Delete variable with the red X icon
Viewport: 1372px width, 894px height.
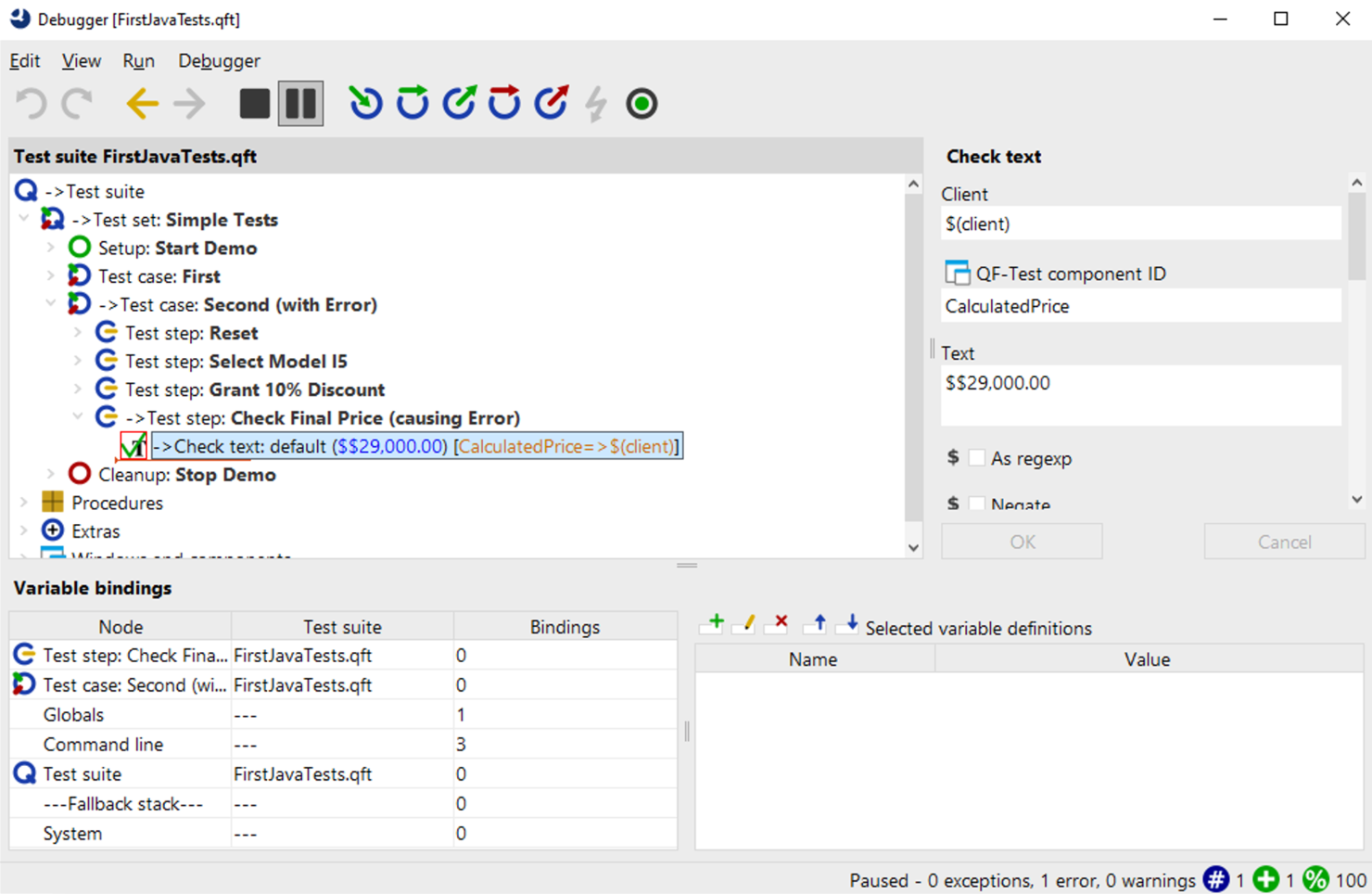[x=778, y=623]
